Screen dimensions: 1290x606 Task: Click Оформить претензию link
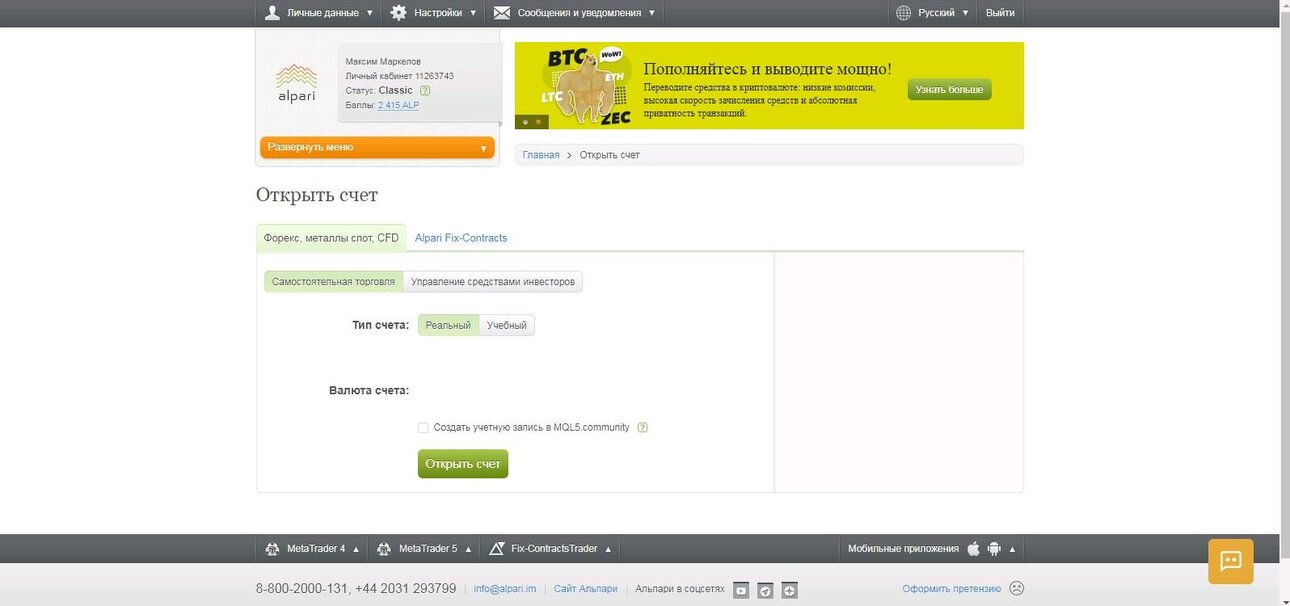point(952,589)
